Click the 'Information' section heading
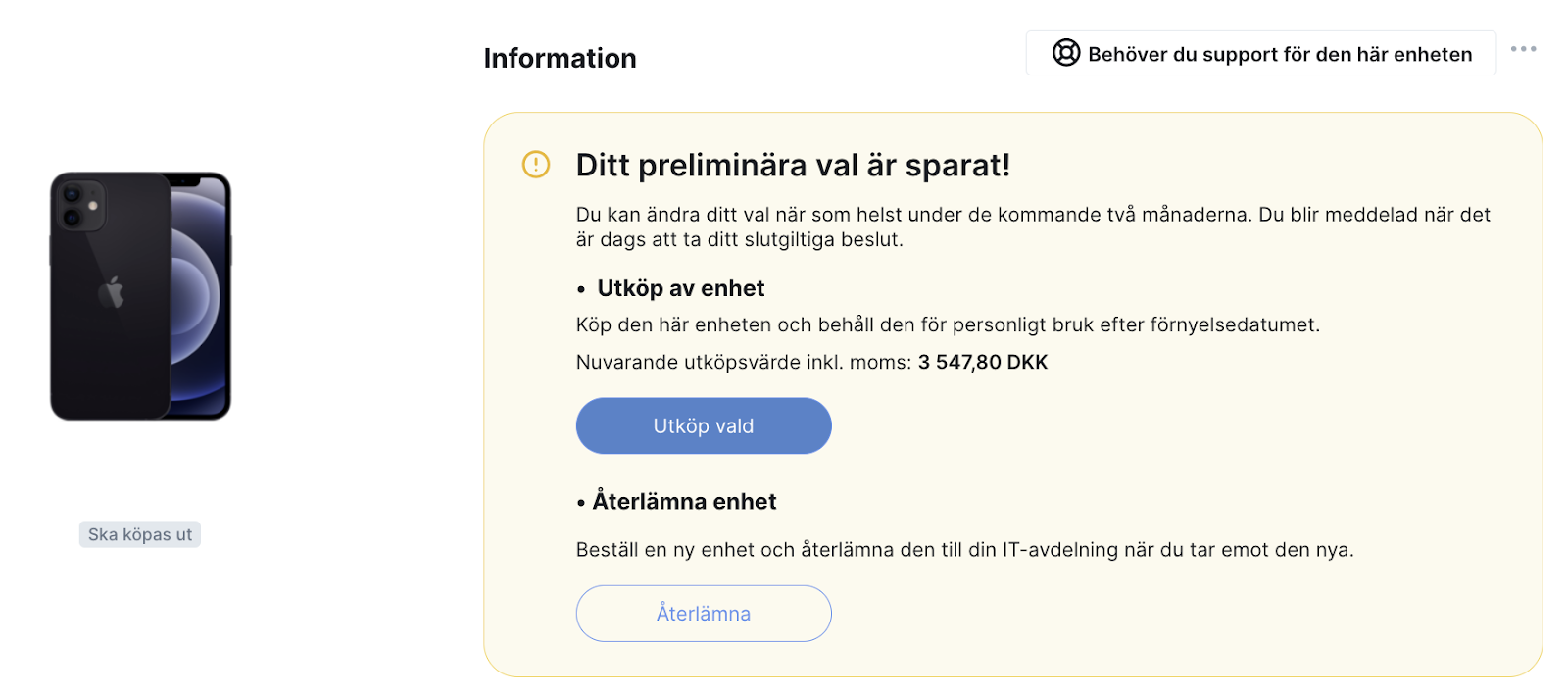The width and height of the screenshot is (1568, 697). click(560, 58)
